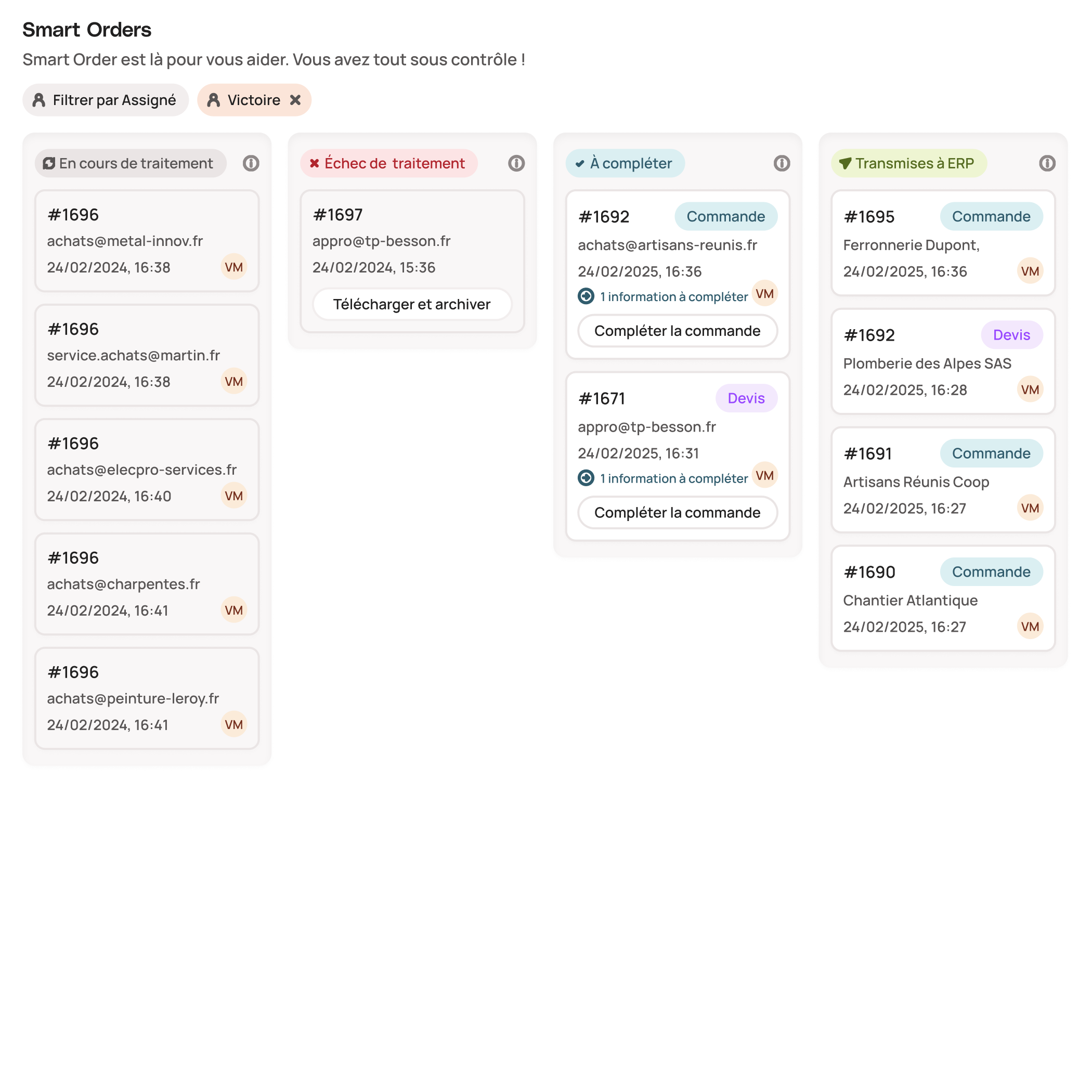Viewport: 1092px width, 1092px height.
Task: Click info icon beside Échec de traitement
Action: [516, 163]
